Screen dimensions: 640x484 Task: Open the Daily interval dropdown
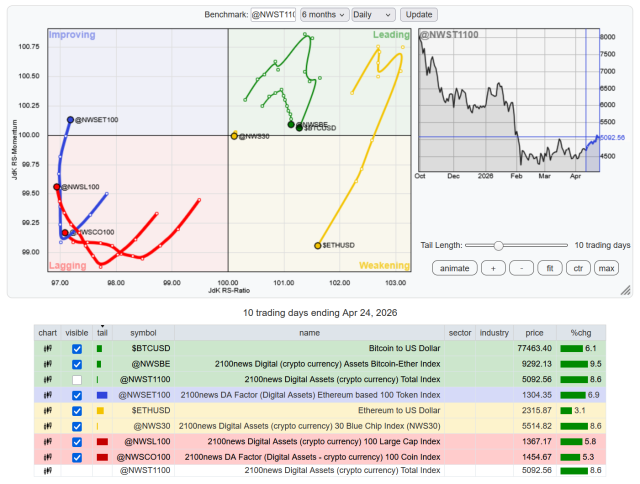coord(373,15)
